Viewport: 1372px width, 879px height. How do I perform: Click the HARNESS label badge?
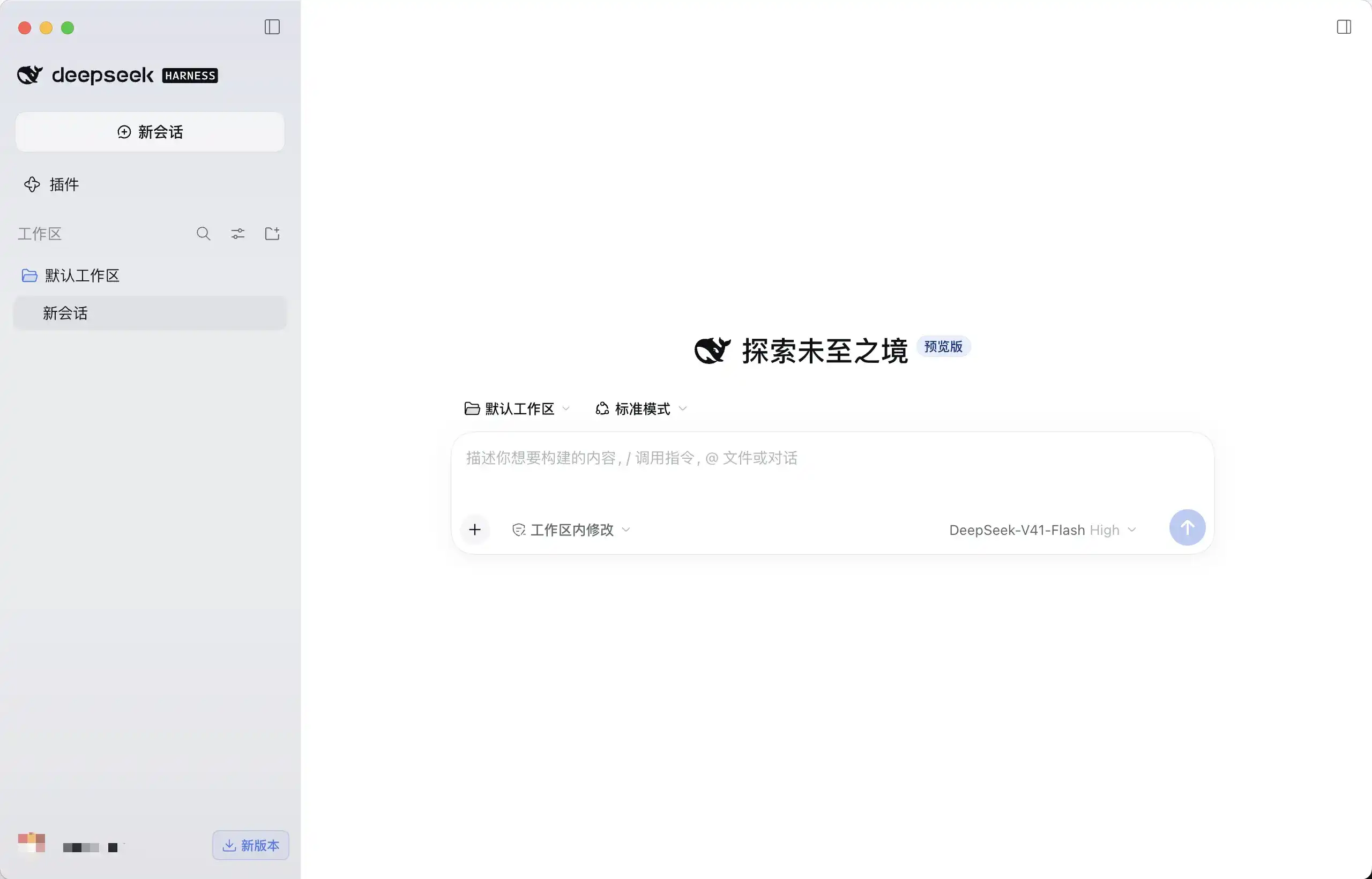pos(190,76)
